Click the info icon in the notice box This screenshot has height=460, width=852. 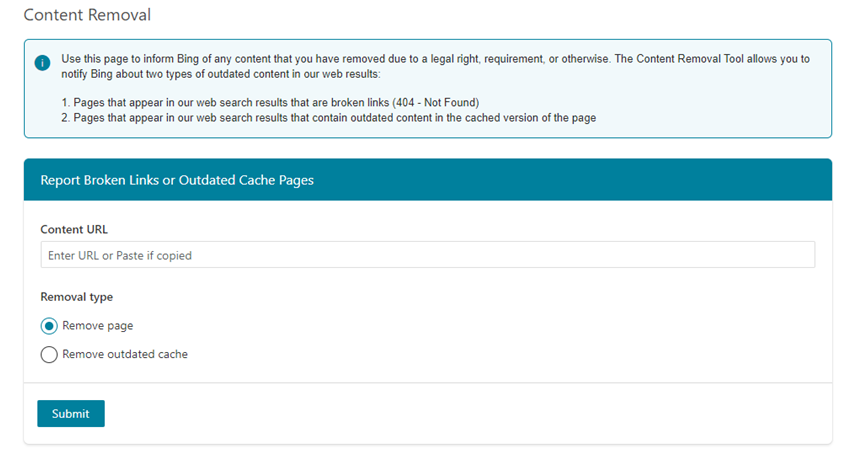(42, 63)
